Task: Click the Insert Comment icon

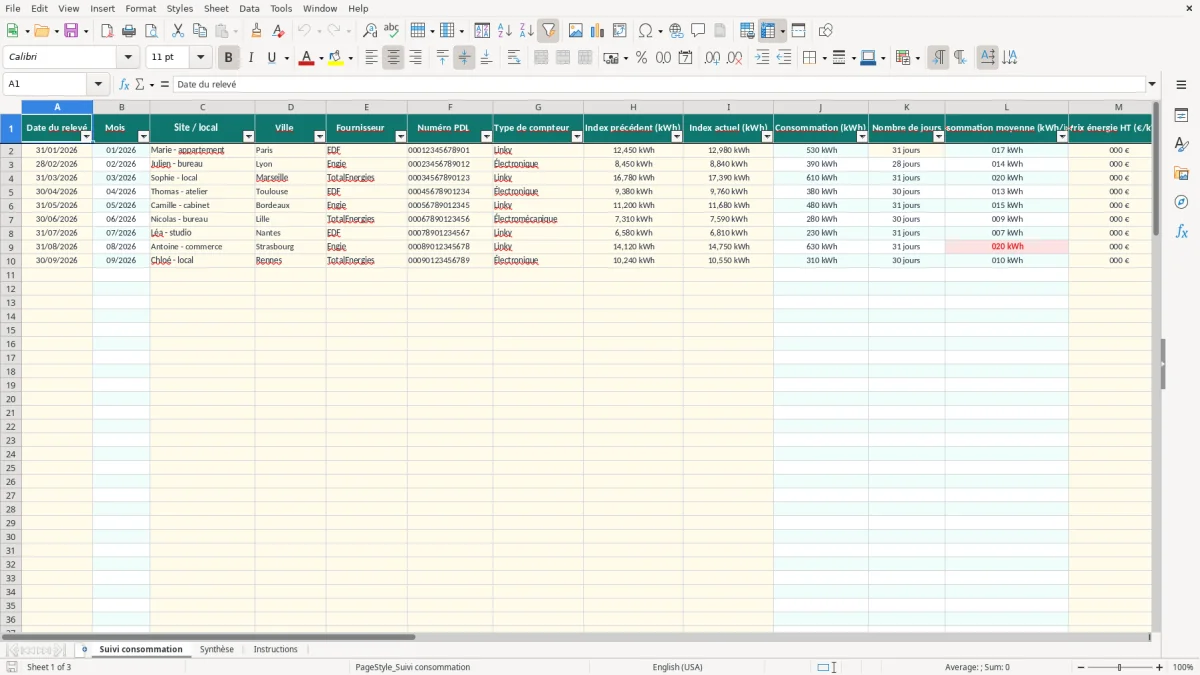Action: click(x=698, y=31)
